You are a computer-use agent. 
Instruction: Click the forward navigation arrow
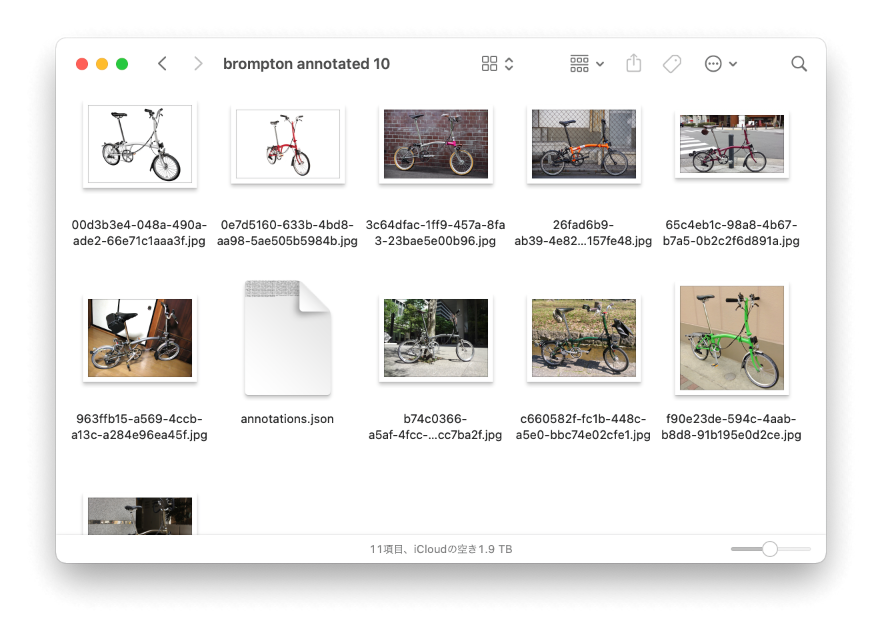pos(198,64)
